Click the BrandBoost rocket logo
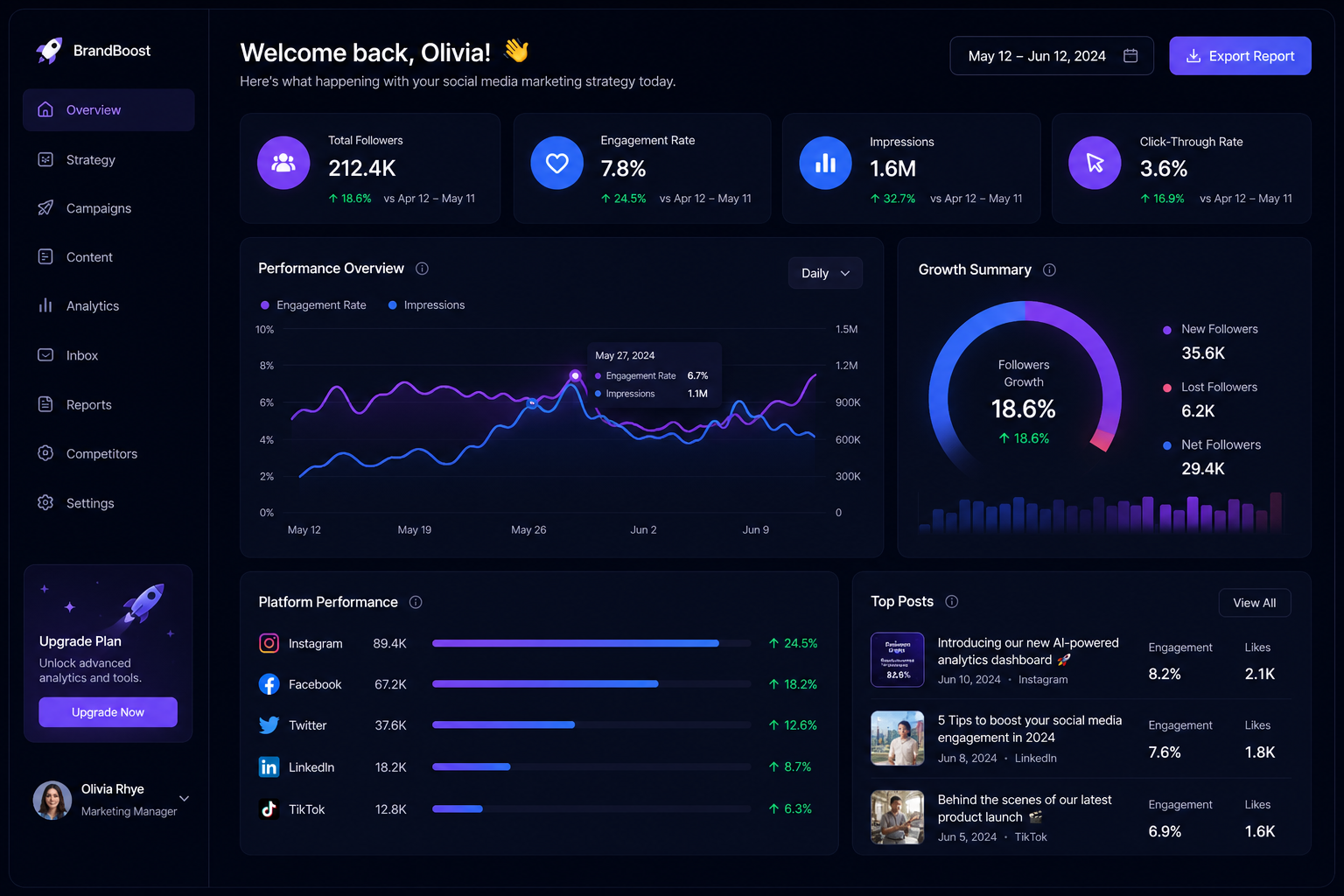The width and height of the screenshot is (1344, 896). pyautogui.click(x=49, y=51)
